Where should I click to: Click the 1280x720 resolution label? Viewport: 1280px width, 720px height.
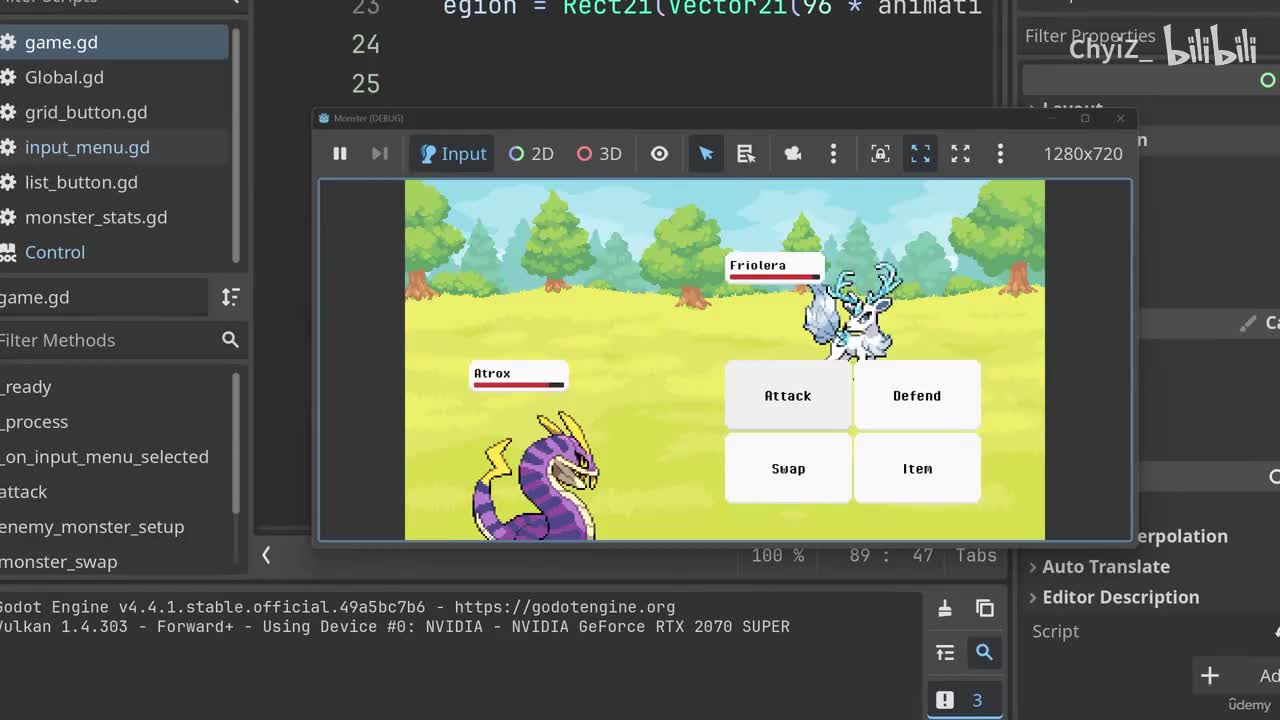pos(1083,153)
